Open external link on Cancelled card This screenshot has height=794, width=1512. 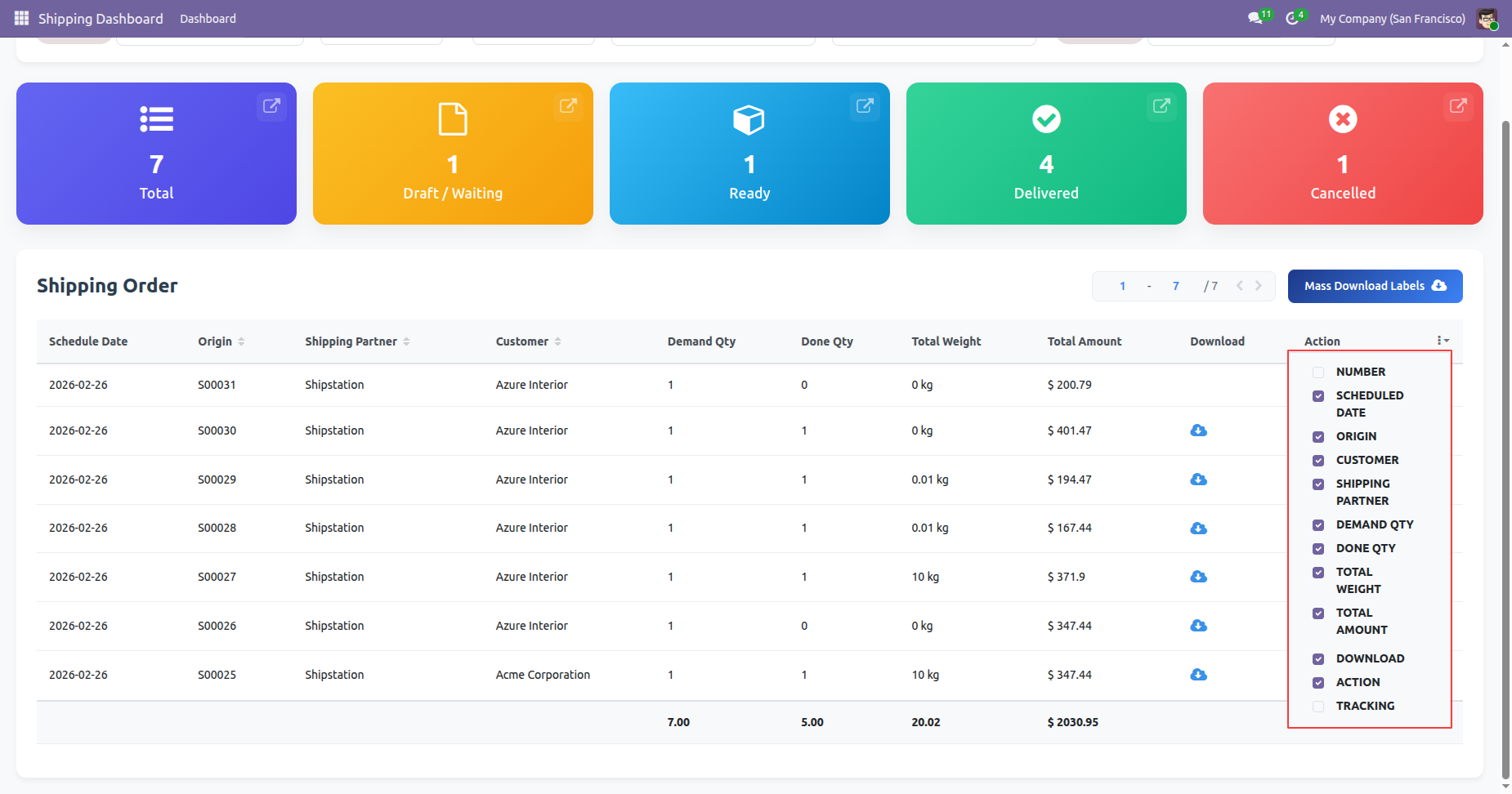[x=1458, y=106]
